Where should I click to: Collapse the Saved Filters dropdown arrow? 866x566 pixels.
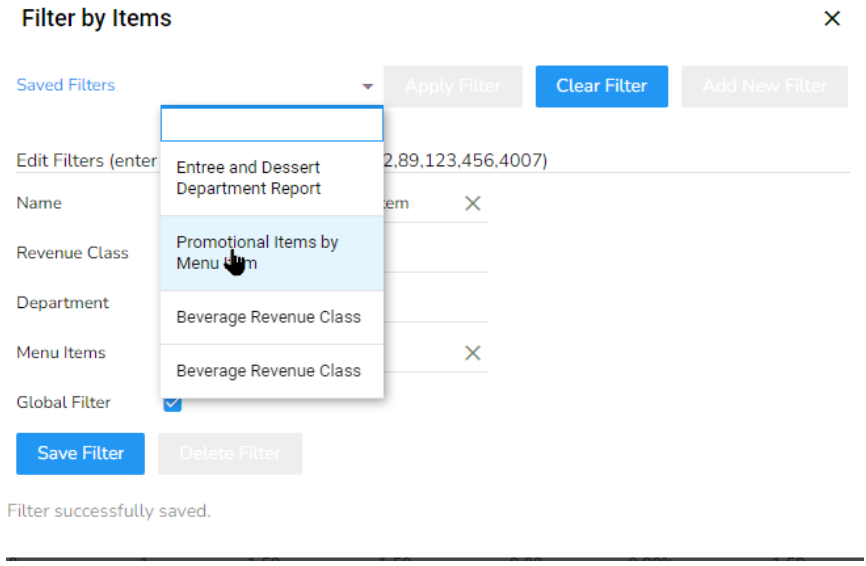(x=367, y=87)
